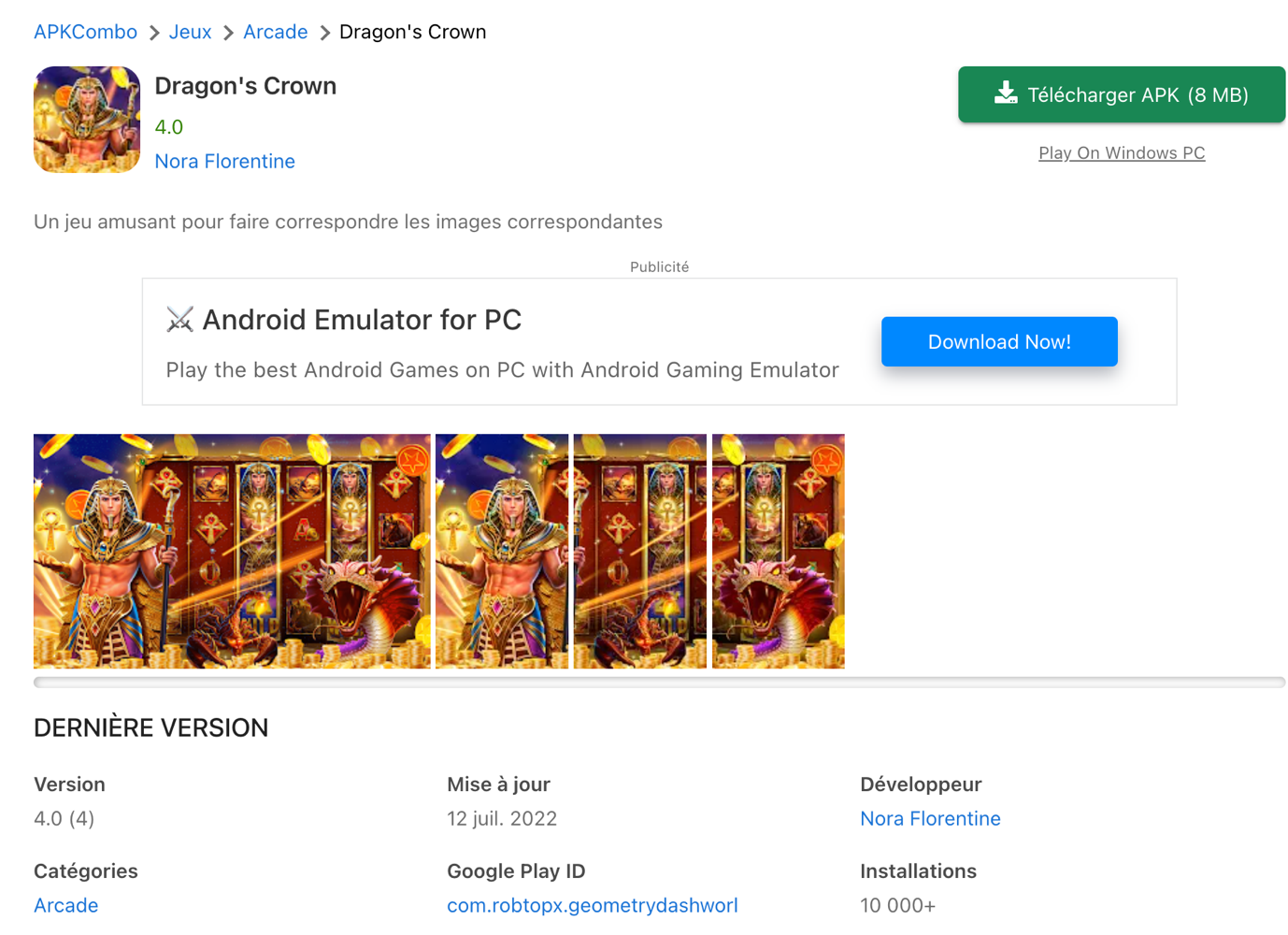Click the download arrow icon in the green button
1288x935 pixels.
click(x=1006, y=93)
